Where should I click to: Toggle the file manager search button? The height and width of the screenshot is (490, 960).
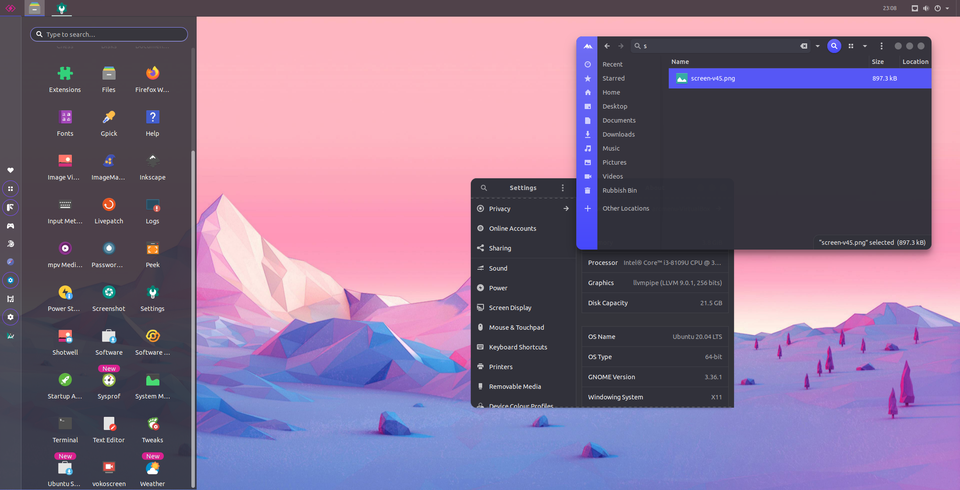tap(834, 46)
